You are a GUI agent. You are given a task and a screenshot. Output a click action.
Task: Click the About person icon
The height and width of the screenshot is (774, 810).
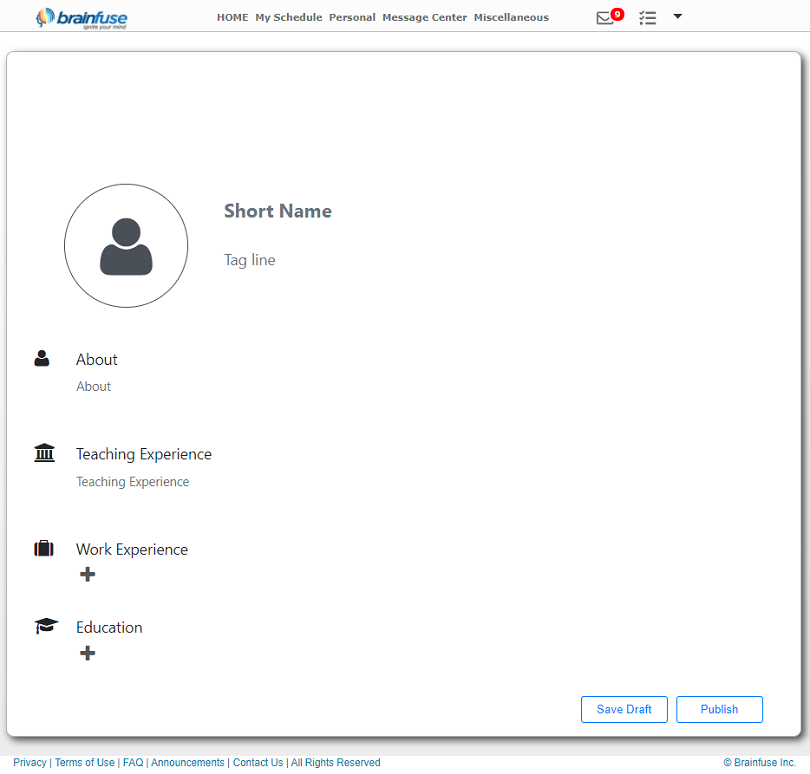point(42,359)
